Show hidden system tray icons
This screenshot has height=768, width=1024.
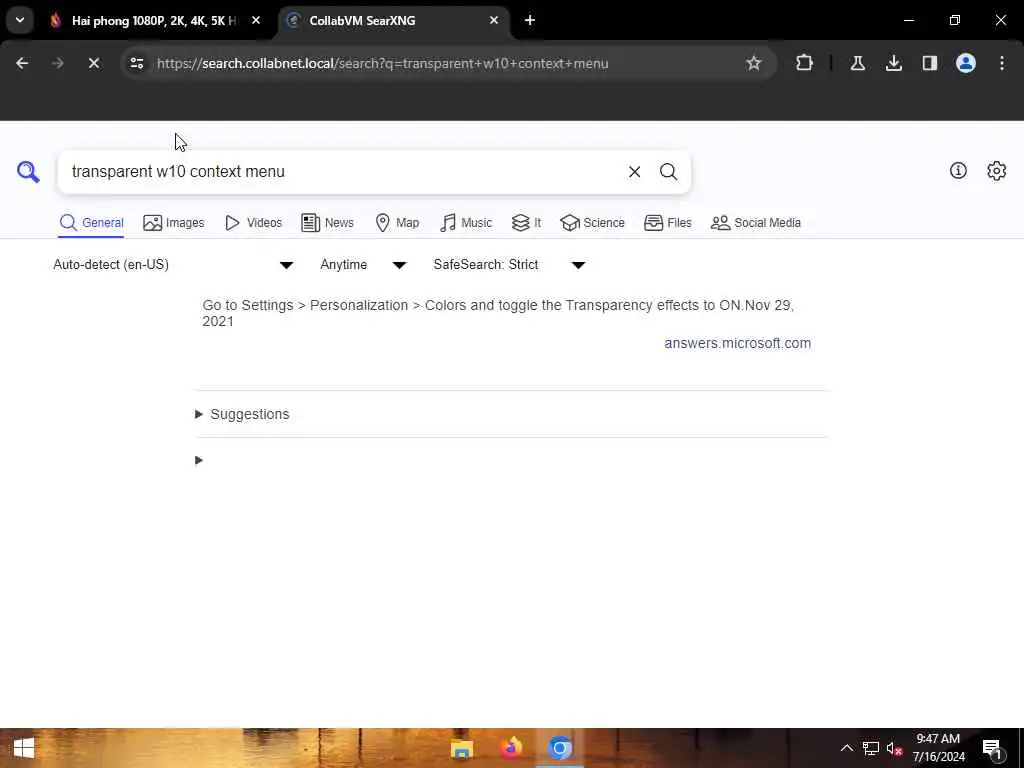coord(846,748)
